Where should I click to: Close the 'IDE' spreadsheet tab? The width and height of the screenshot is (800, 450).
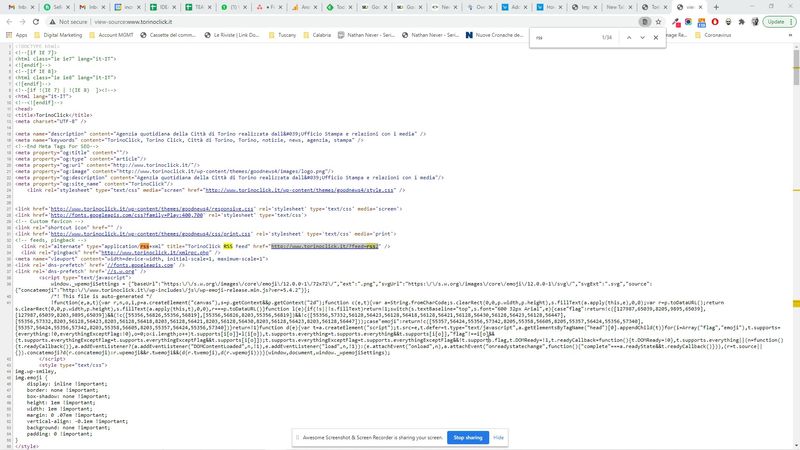click(x=176, y=7)
